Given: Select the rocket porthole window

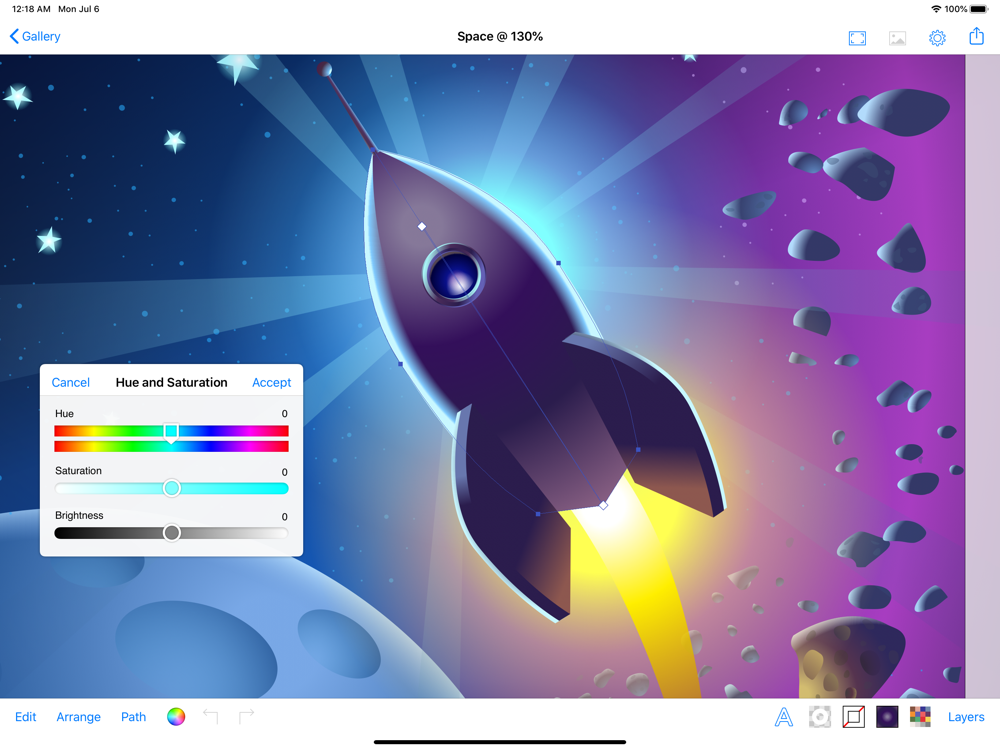Looking at the screenshot, I should click(454, 276).
